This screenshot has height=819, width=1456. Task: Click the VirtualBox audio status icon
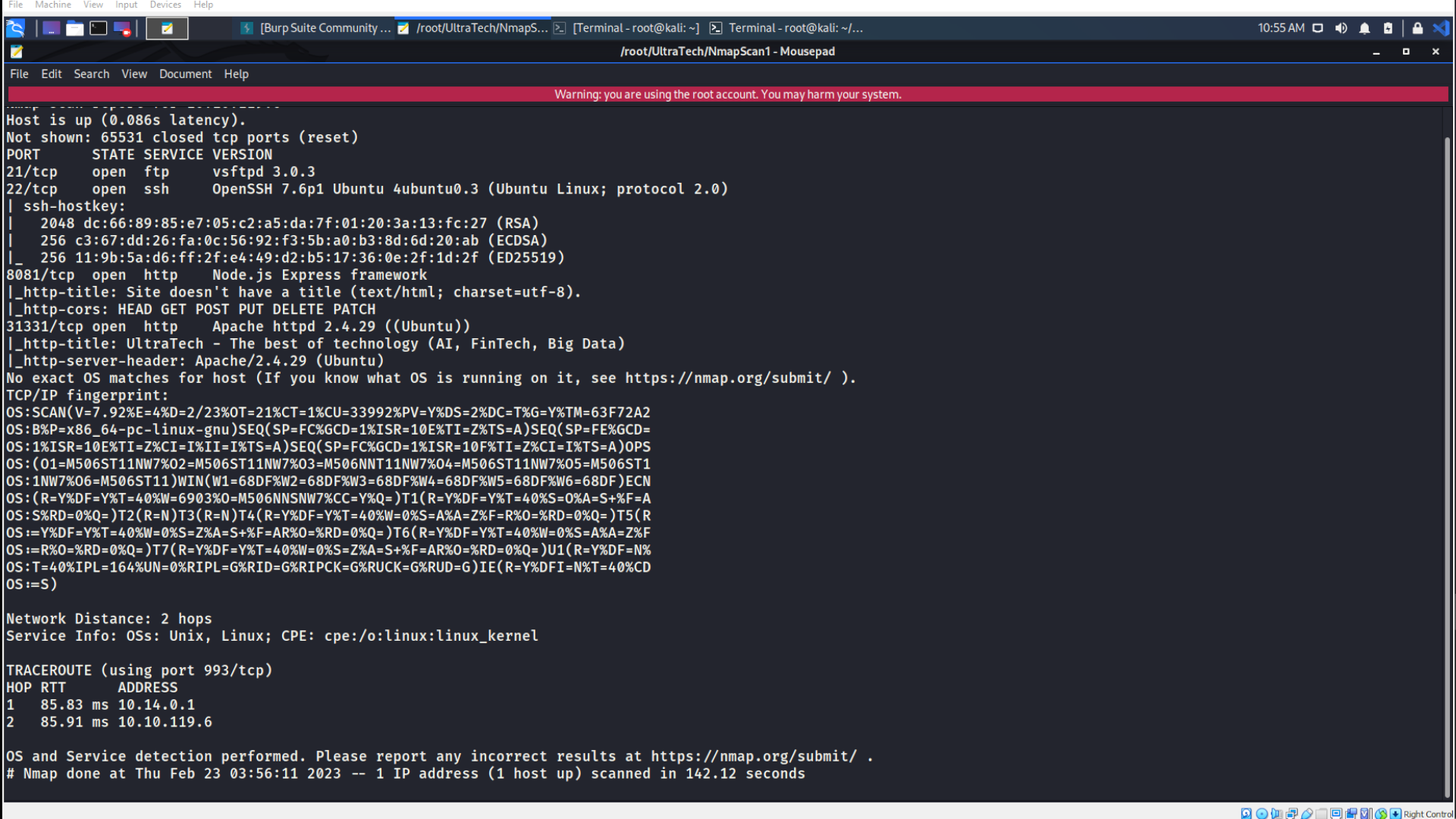pos(1276,812)
